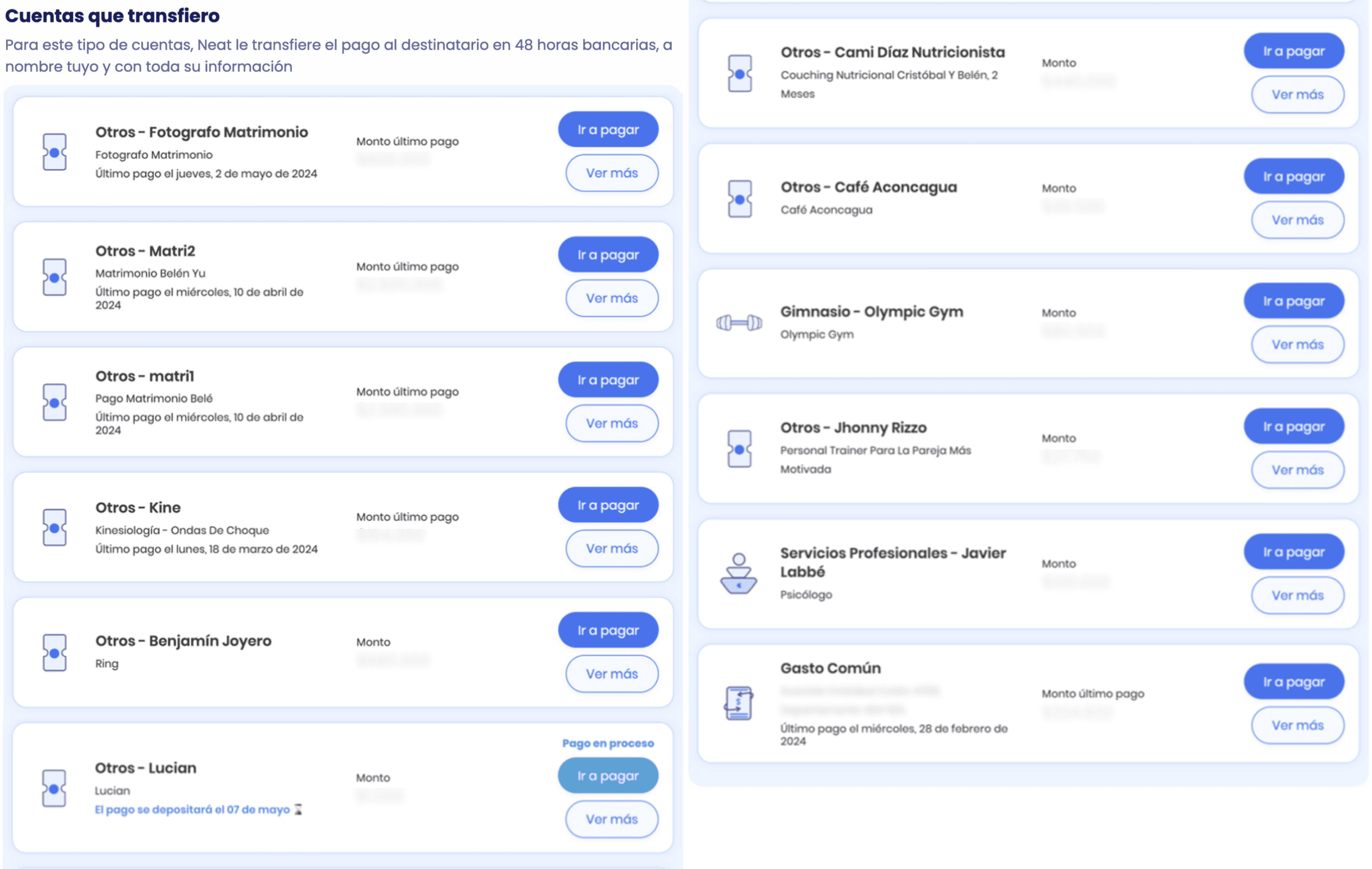Click the matri1 account icon

pos(55,402)
